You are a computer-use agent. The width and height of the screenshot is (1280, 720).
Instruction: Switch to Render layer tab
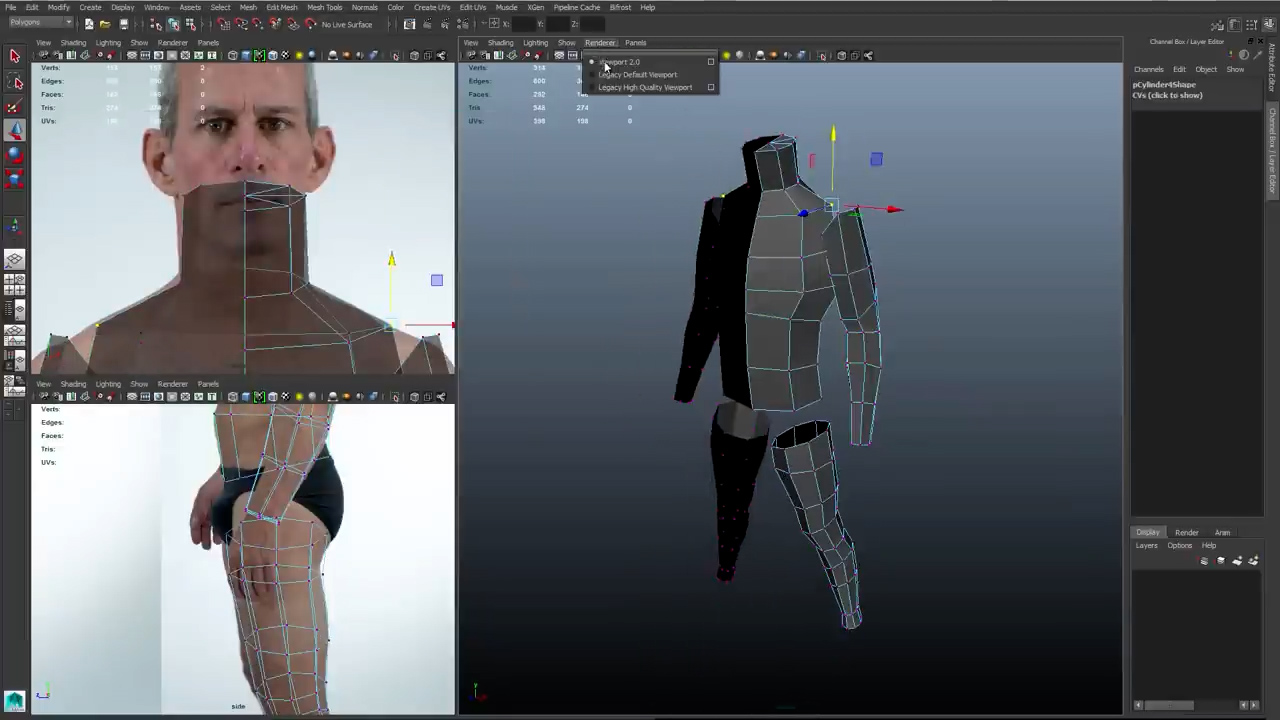click(x=1186, y=533)
